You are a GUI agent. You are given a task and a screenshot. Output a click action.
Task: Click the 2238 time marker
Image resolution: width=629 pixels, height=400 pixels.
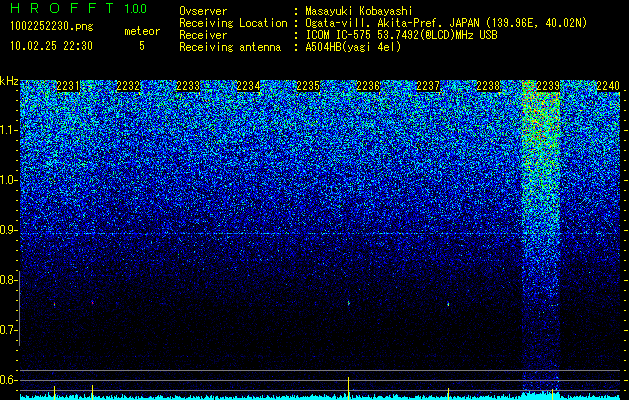(x=488, y=86)
